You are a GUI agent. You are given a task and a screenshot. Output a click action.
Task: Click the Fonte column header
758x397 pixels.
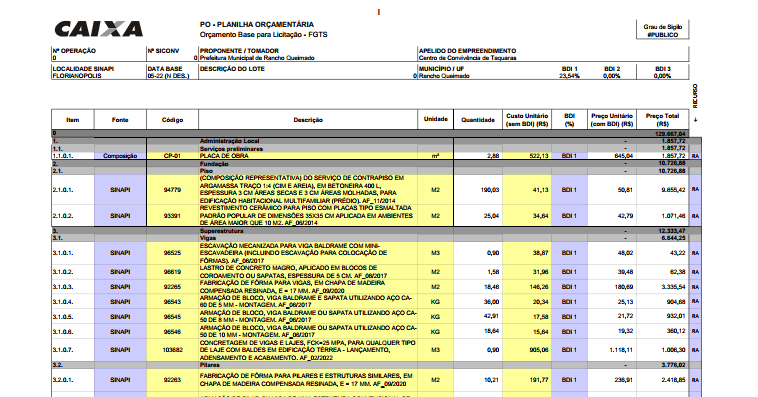pos(120,120)
